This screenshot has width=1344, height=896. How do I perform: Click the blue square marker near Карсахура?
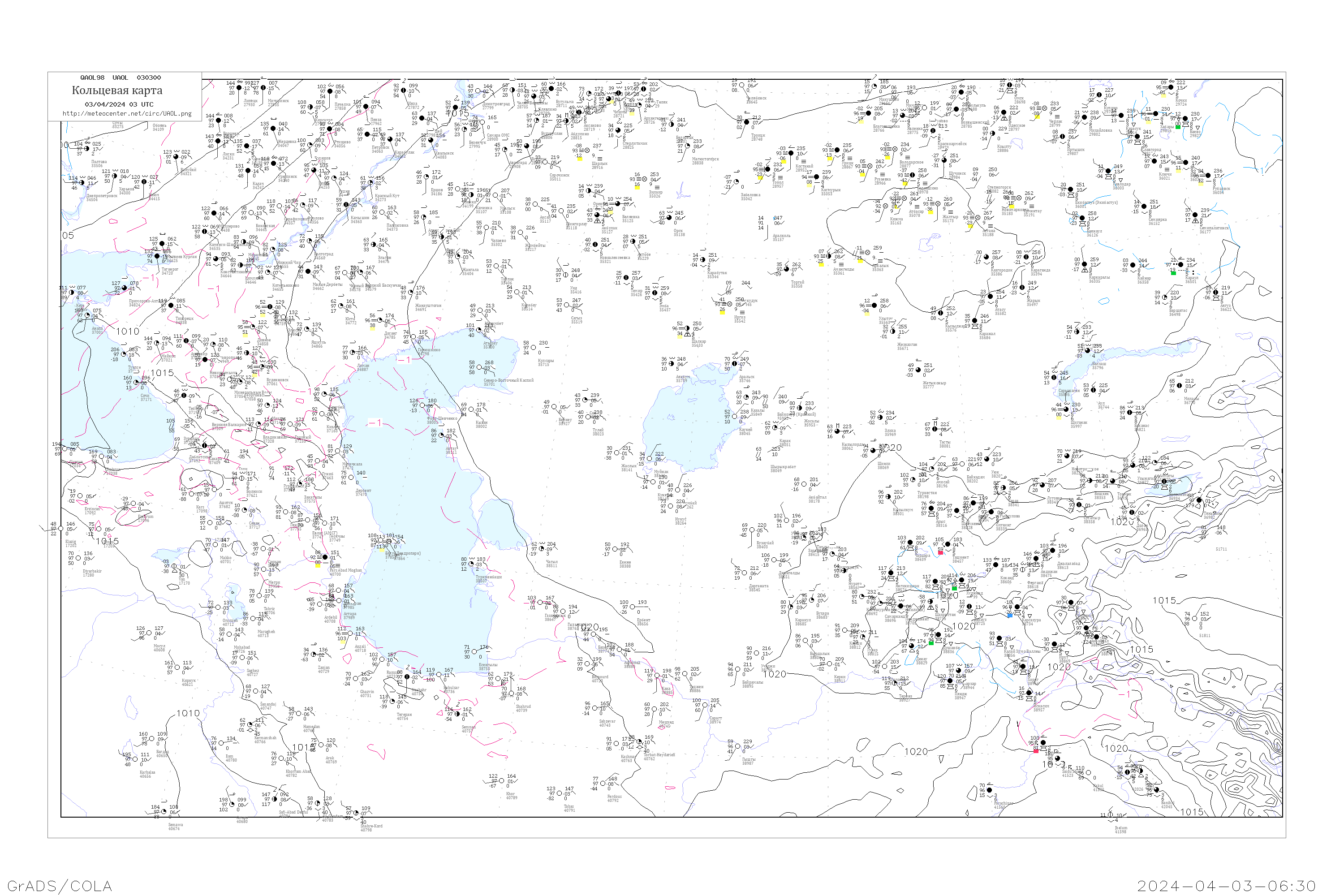(1010, 616)
